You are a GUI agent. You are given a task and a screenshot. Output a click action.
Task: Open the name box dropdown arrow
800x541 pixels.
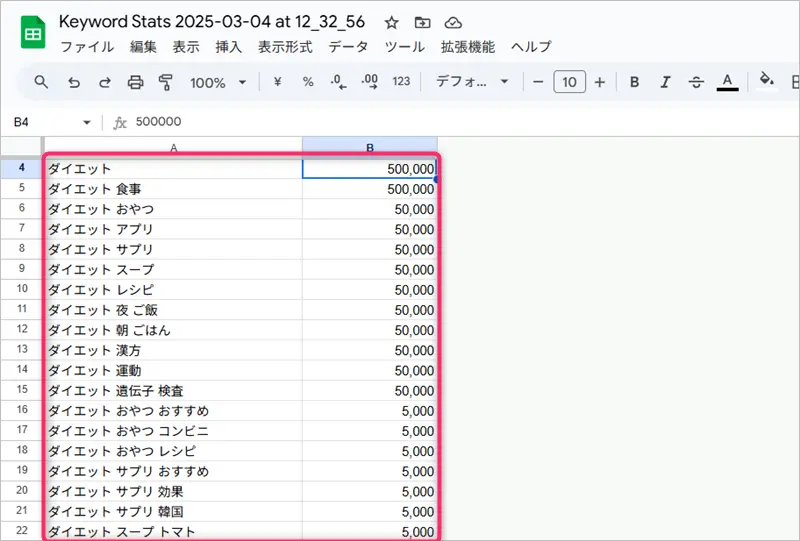(x=87, y=122)
